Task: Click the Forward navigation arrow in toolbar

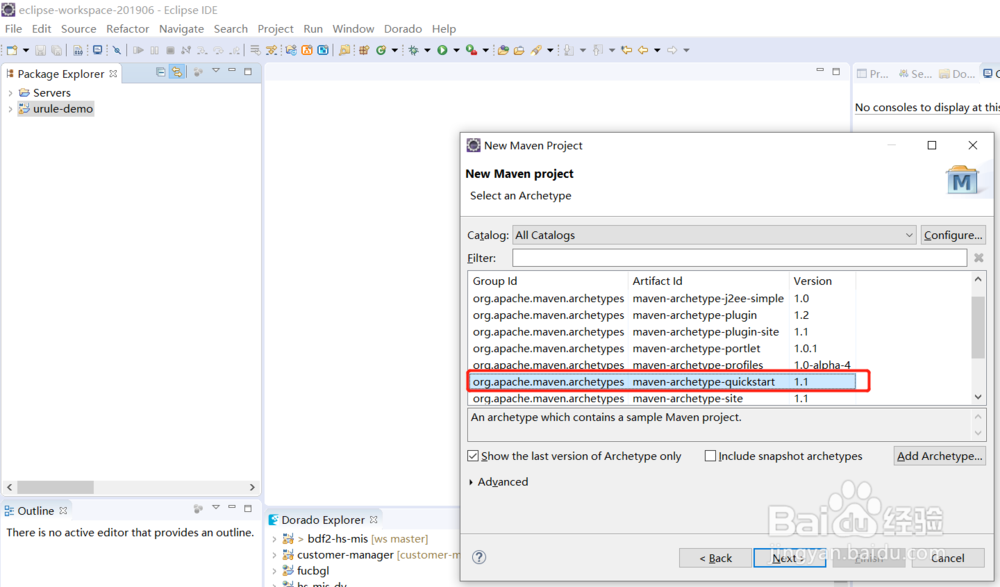Action: click(x=672, y=50)
